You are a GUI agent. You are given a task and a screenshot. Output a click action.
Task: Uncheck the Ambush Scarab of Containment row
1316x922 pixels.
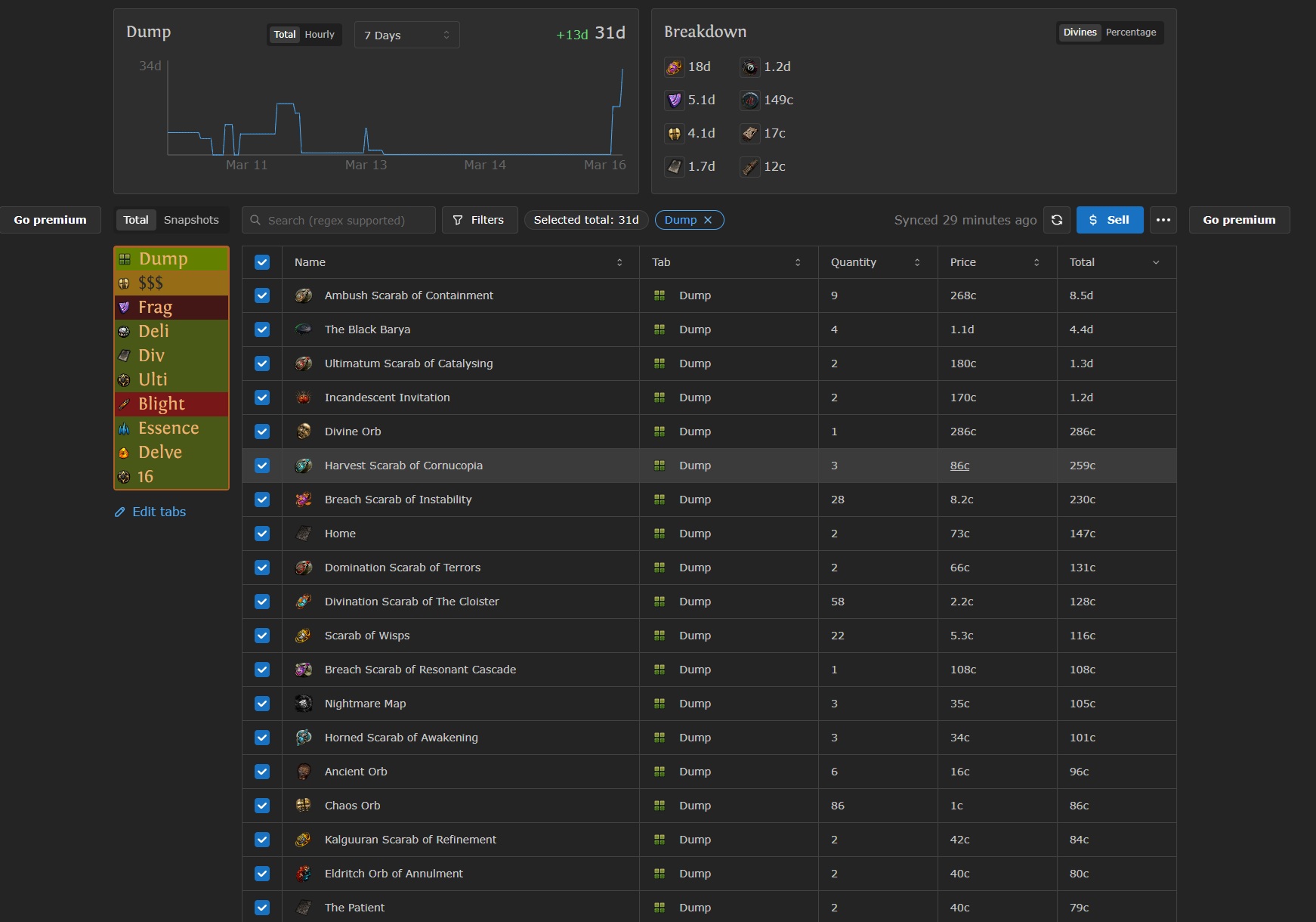tap(262, 295)
